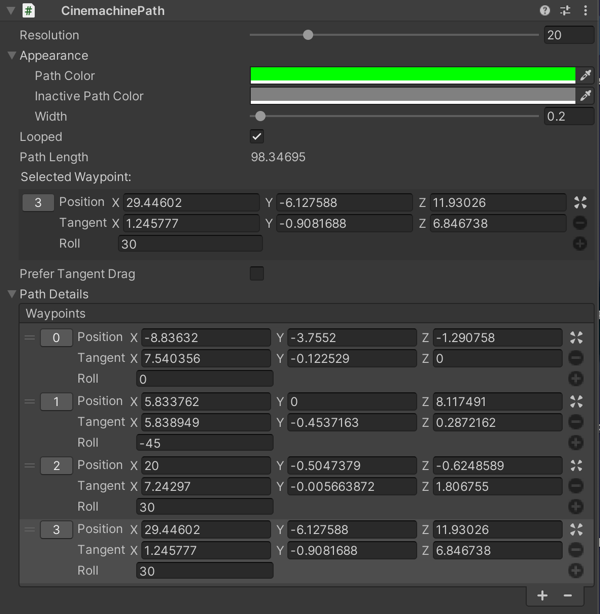Open the CinemachinePath help reference icon
600x614 pixels.
coord(545,10)
